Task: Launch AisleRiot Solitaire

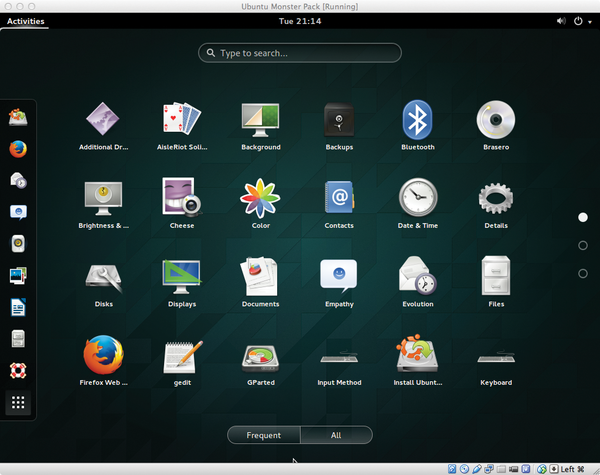Action: pyautogui.click(x=182, y=126)
